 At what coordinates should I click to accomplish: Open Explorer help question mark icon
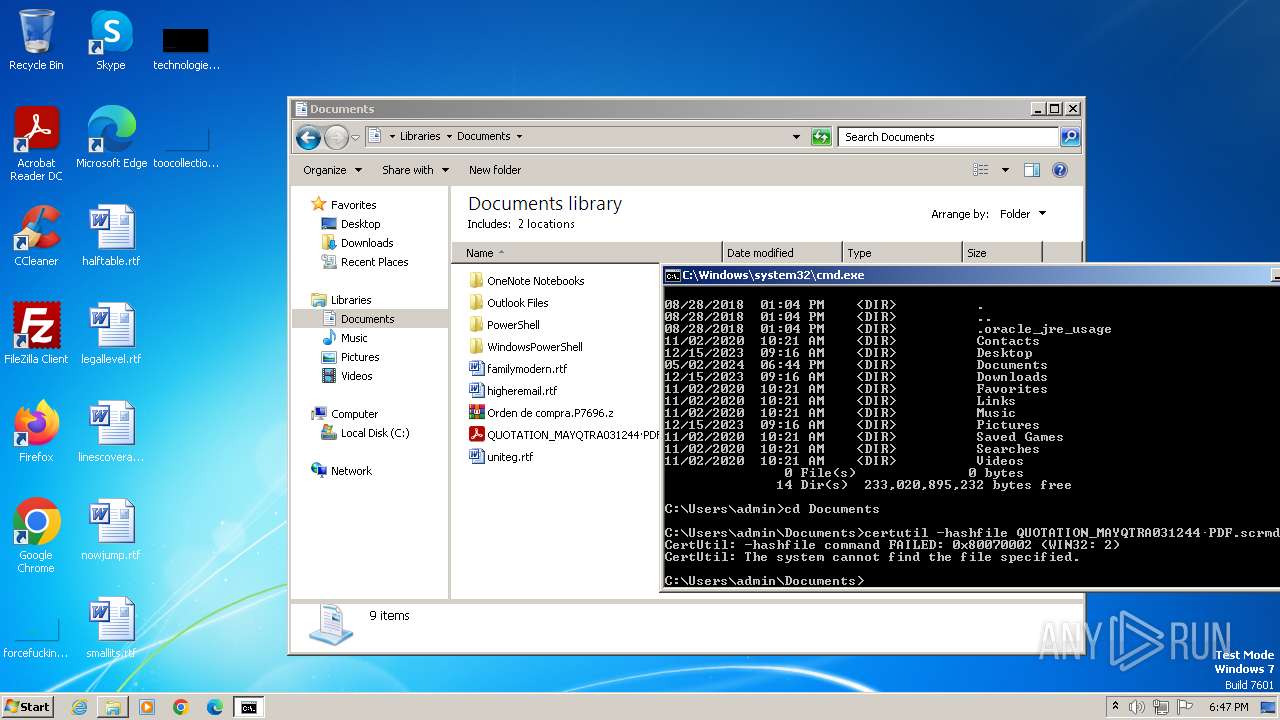(1060, 170)
